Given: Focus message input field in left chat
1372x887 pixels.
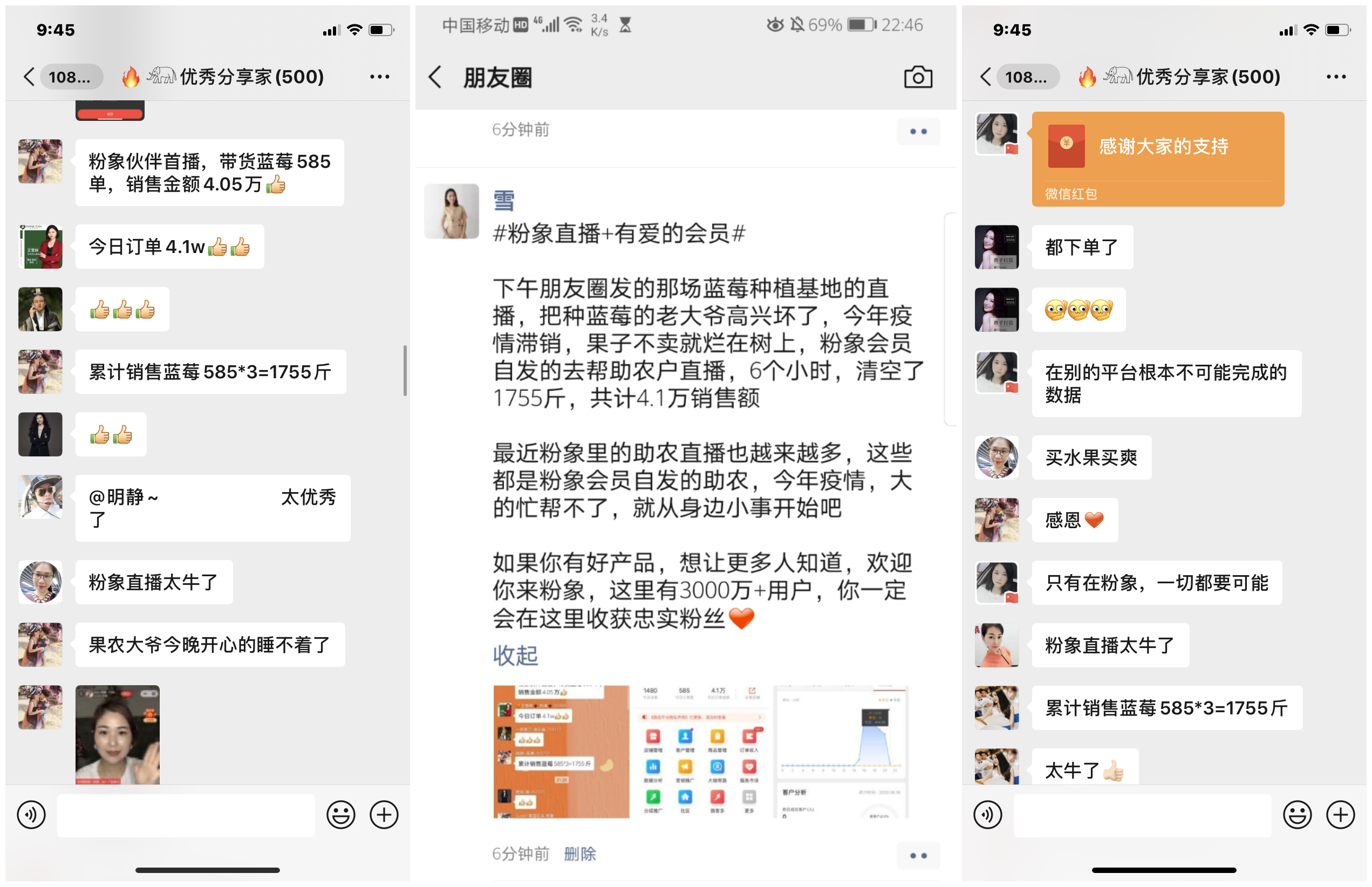Looking at the screenshot, I should point(186,815).
